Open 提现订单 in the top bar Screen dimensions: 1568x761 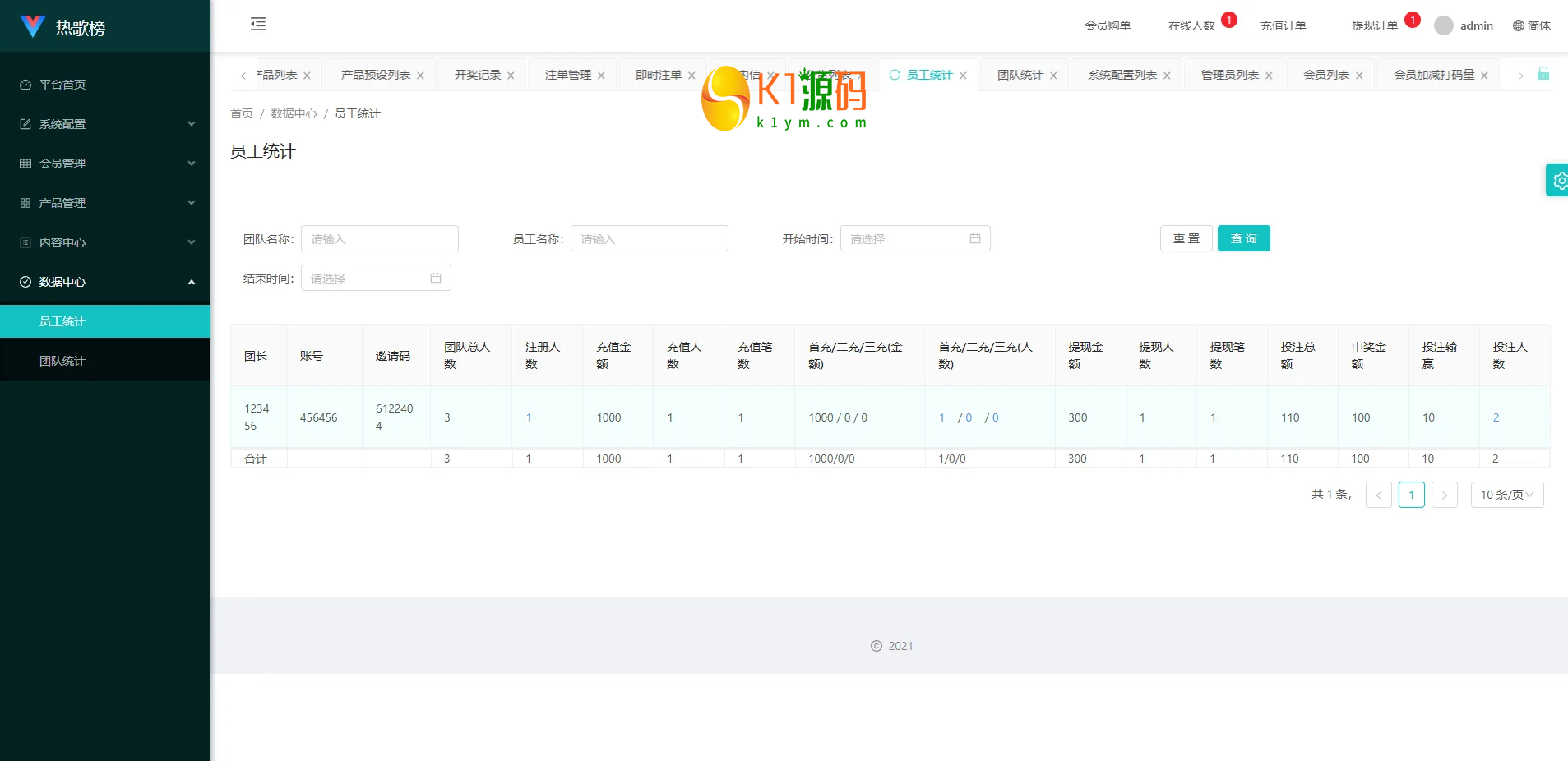pyautogui.click(x=1375, y=25)
